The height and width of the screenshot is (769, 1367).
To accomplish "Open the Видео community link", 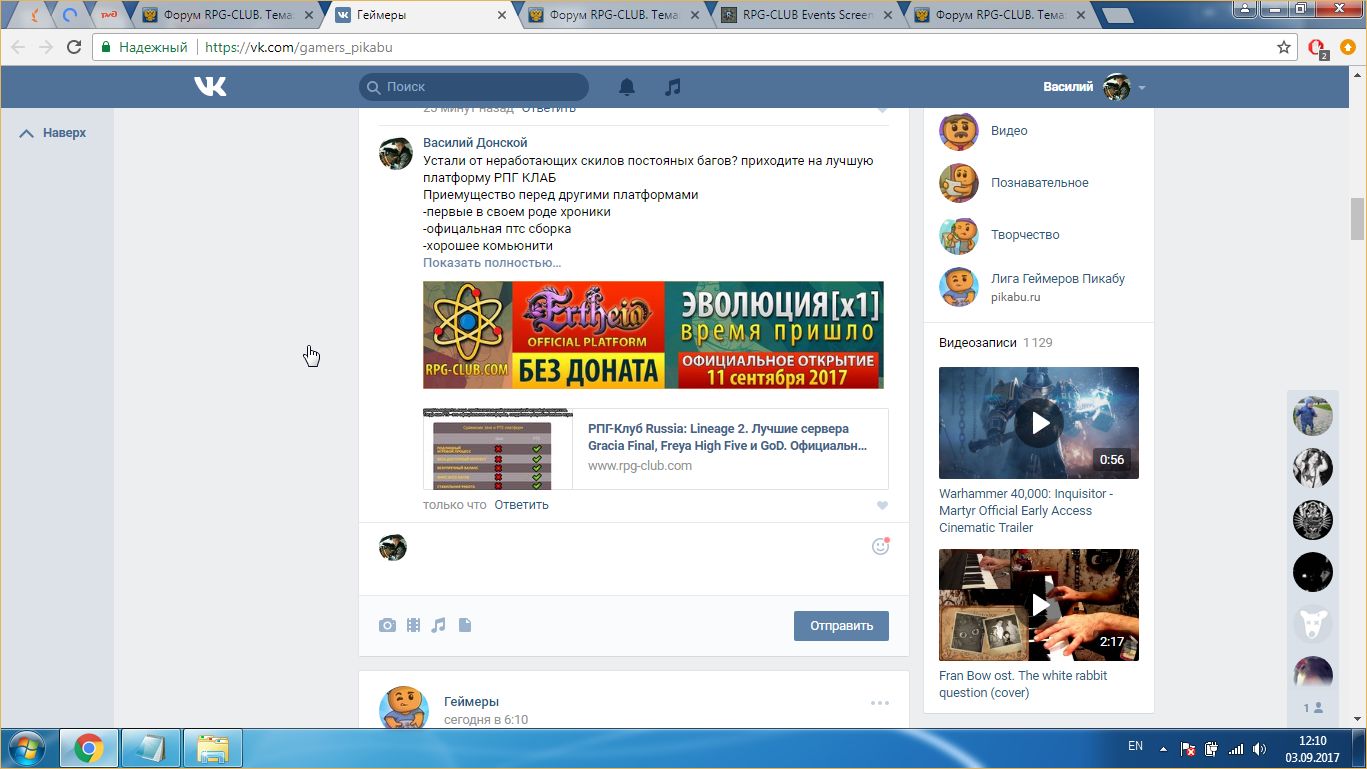I will coord(1009,131).
